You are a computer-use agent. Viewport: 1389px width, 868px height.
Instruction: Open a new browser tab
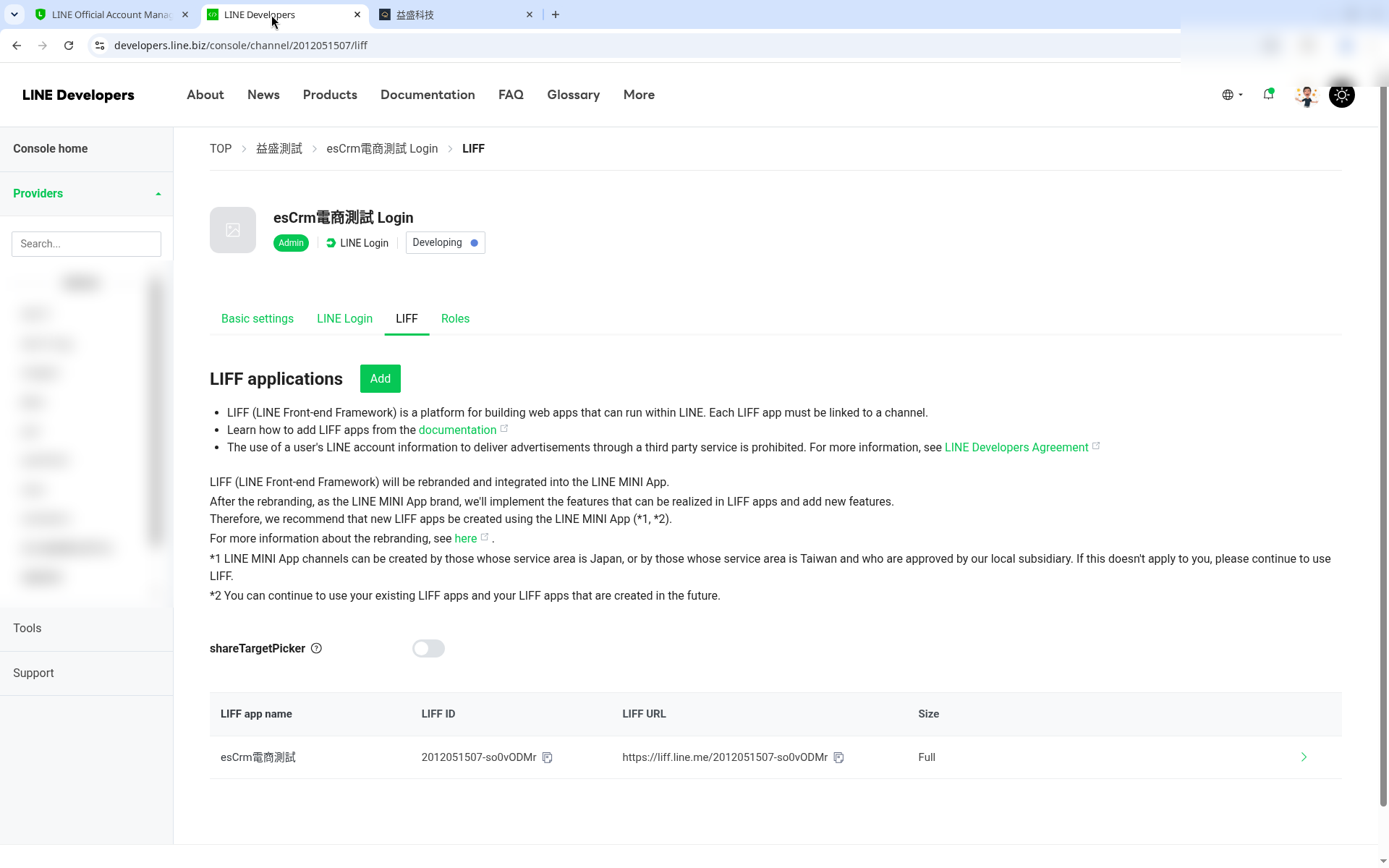[556, 14]
